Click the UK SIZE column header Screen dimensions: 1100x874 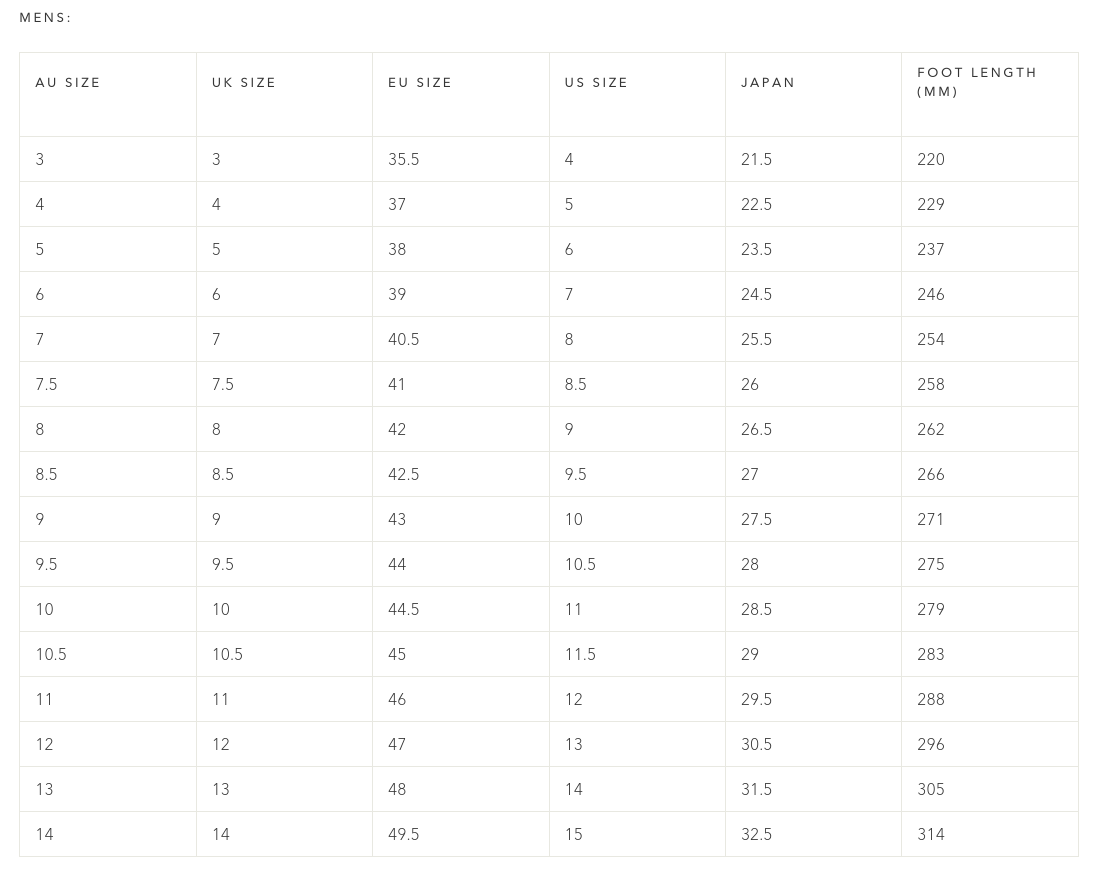click(244, 83)
